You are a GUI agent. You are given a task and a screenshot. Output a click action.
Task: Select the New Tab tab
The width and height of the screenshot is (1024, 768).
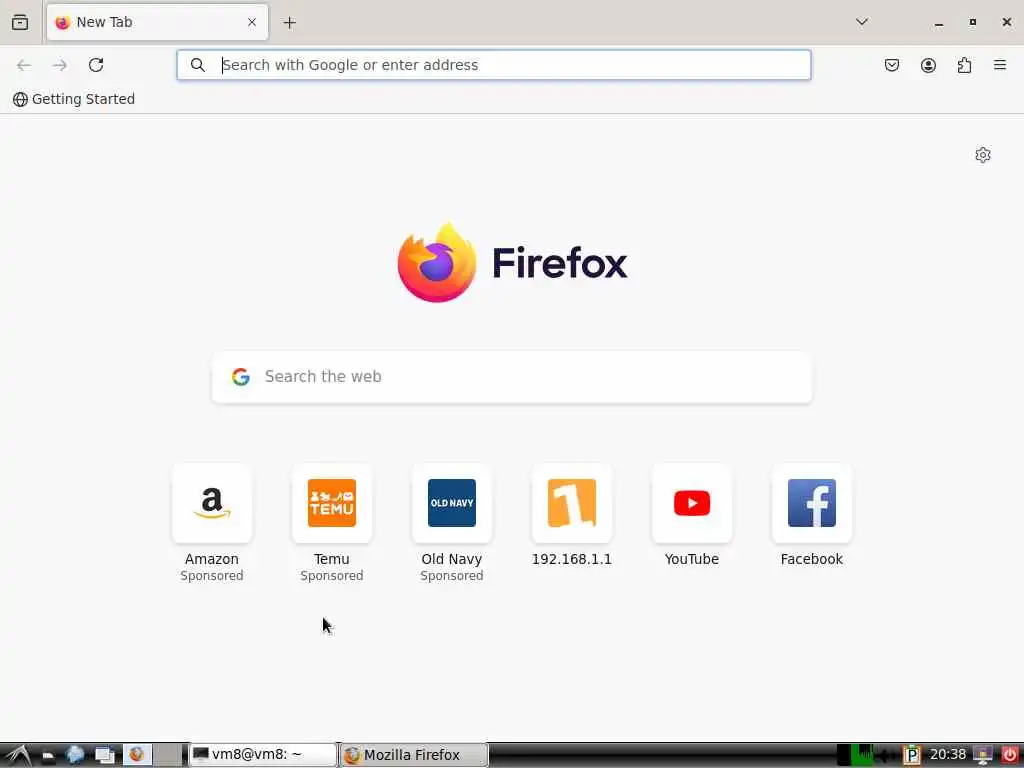click(157, 22)
